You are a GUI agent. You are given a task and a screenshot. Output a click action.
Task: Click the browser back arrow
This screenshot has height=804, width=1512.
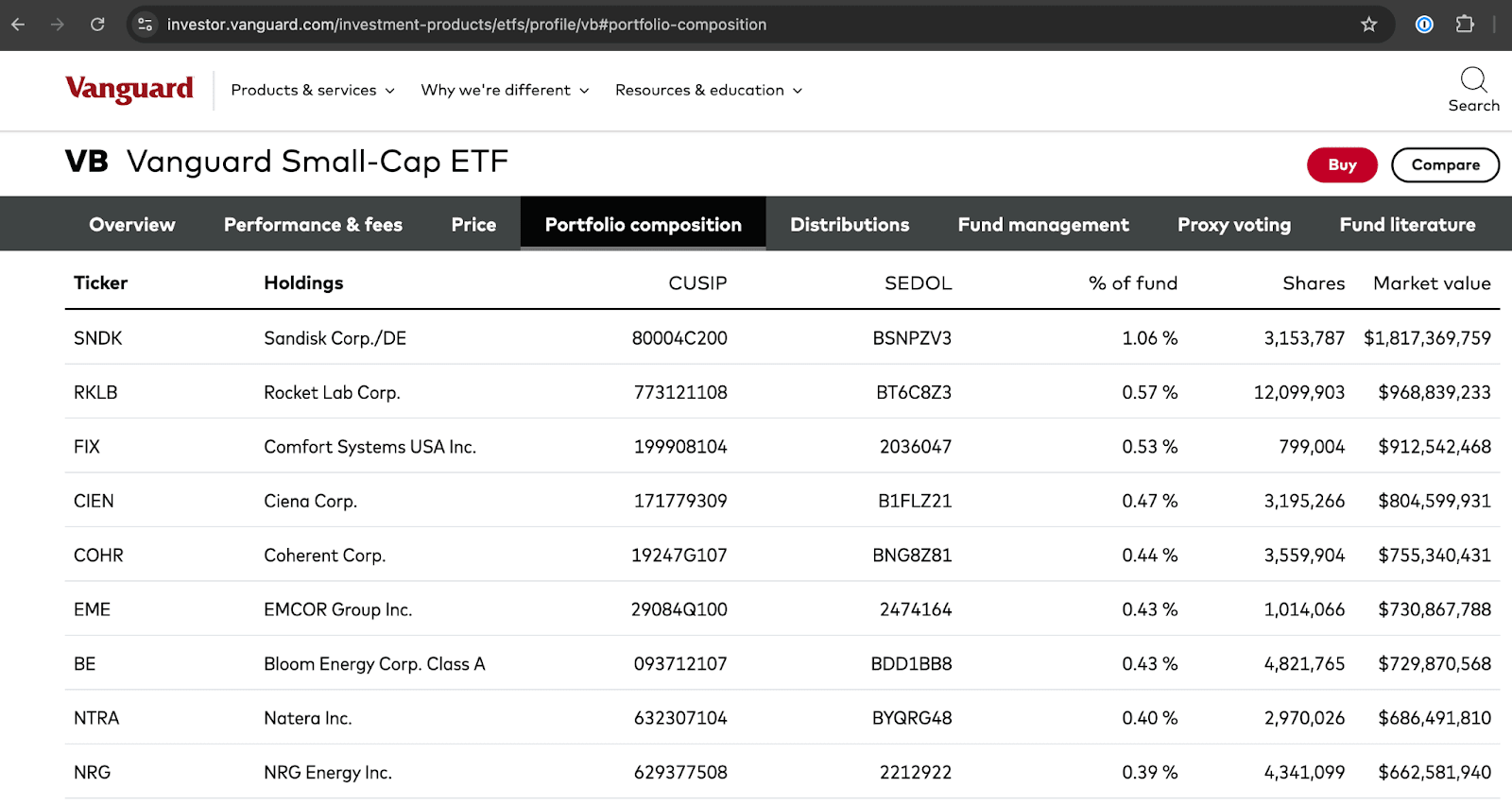[18, 25]
